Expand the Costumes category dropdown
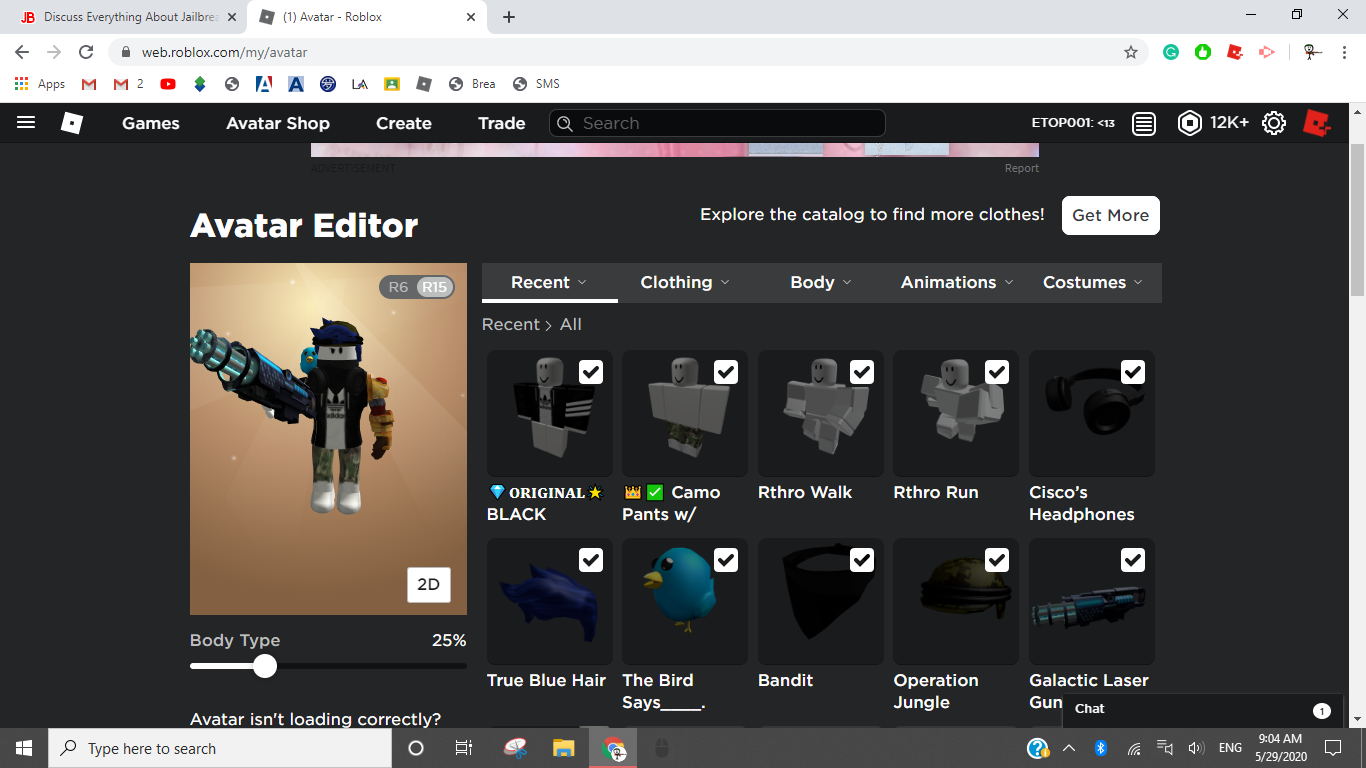This screenshot has height=768, width=1366. [x=1093, y=282]
